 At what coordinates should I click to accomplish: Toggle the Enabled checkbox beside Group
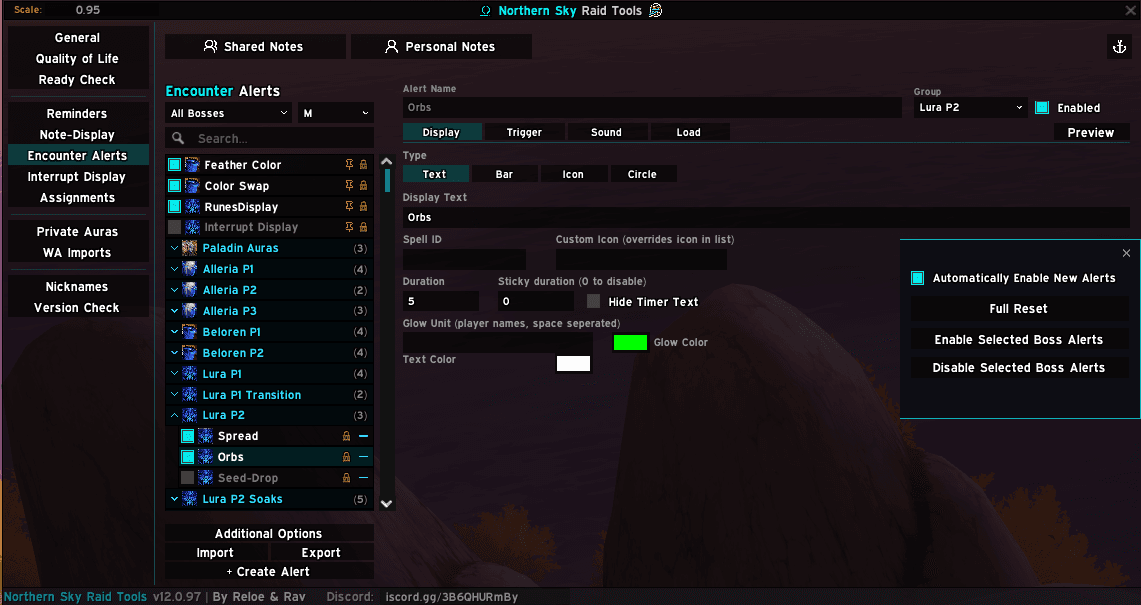pyautogui.click(x=1042, y=108)
